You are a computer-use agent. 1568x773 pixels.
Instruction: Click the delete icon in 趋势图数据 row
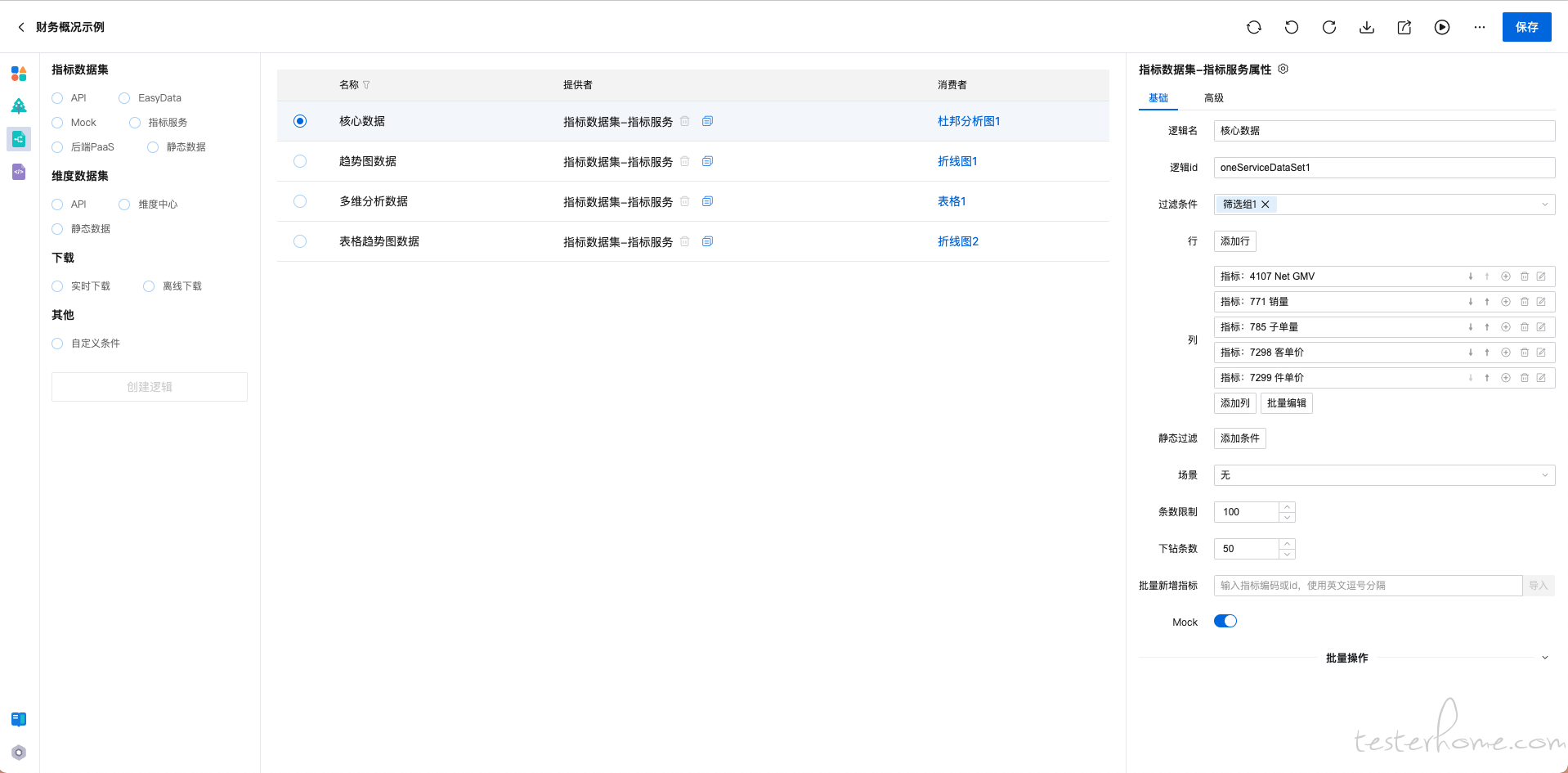(685, 161)
